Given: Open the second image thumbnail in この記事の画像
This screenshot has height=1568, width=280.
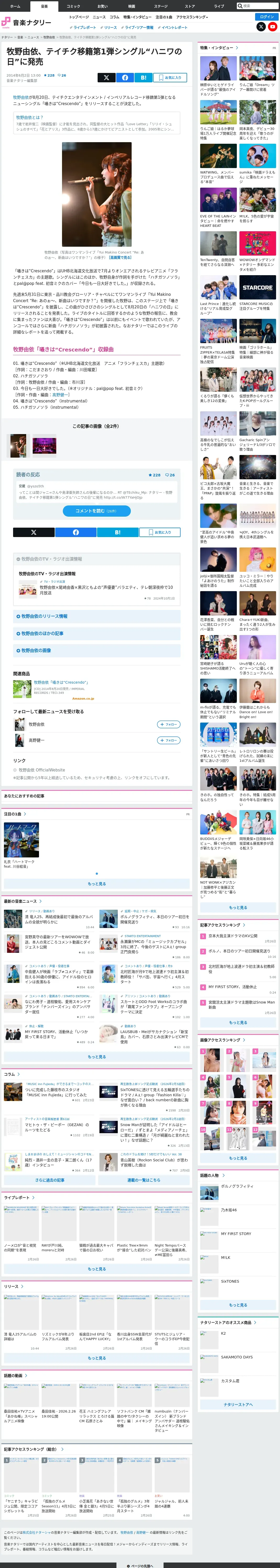Looking at the screenshot, I should click(44, 446).
